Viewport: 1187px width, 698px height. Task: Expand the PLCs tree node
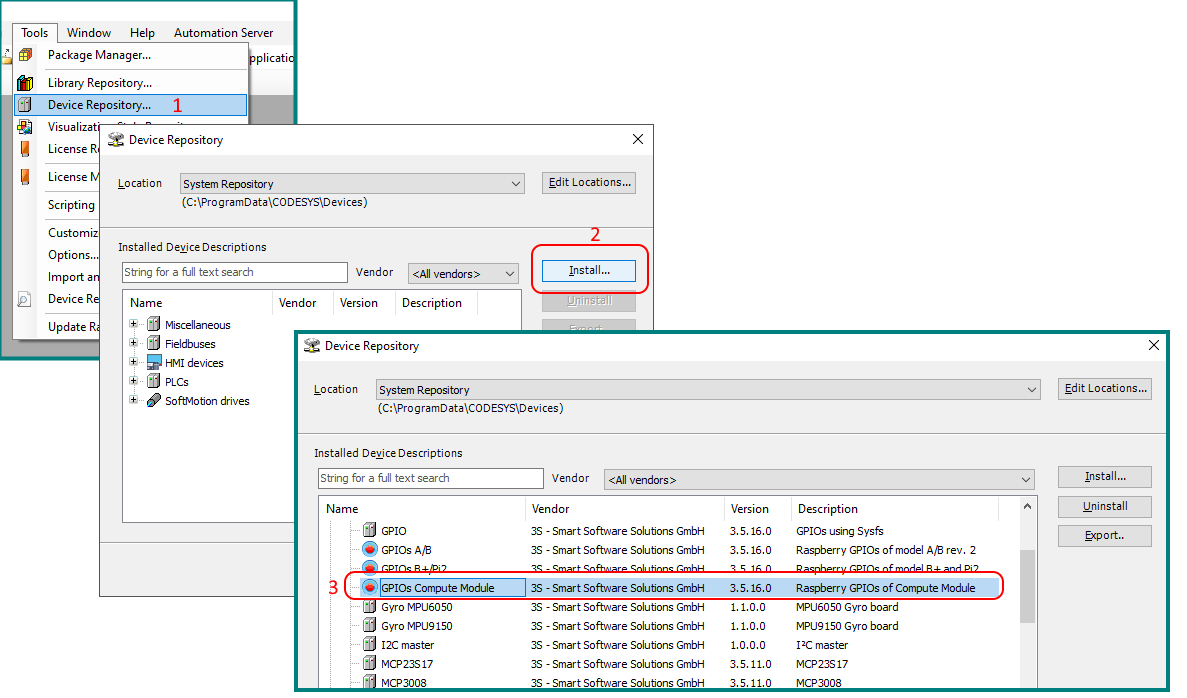pyautogui.click(x=134, y=382)
